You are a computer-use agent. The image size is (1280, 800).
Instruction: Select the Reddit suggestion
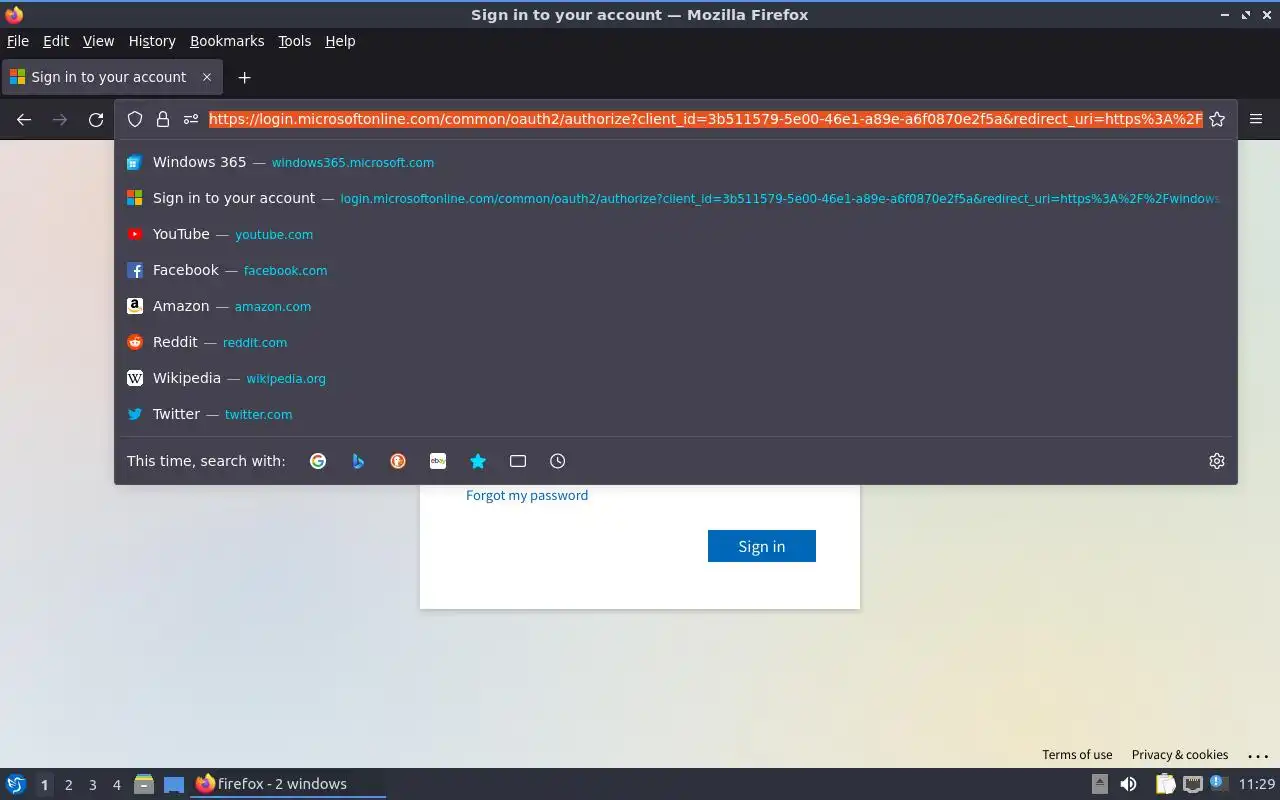tap(676, 342)
